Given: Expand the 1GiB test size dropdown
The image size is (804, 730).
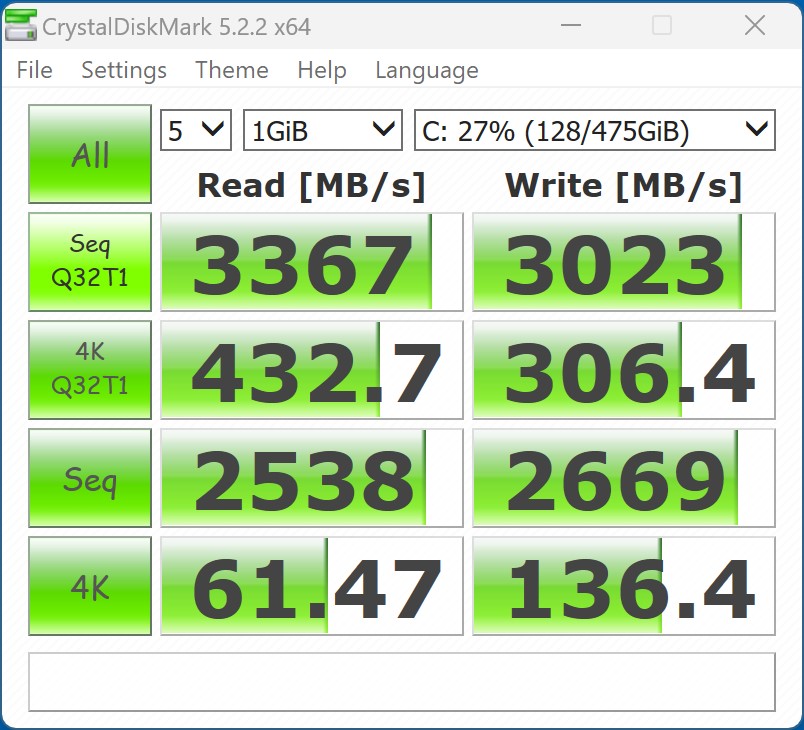Looking at the screenshot, I should click(323, 130).
